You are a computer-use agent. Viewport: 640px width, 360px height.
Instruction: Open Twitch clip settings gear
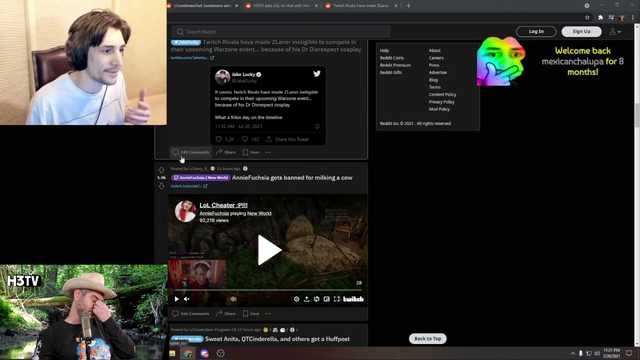click(x=296, y=299)
